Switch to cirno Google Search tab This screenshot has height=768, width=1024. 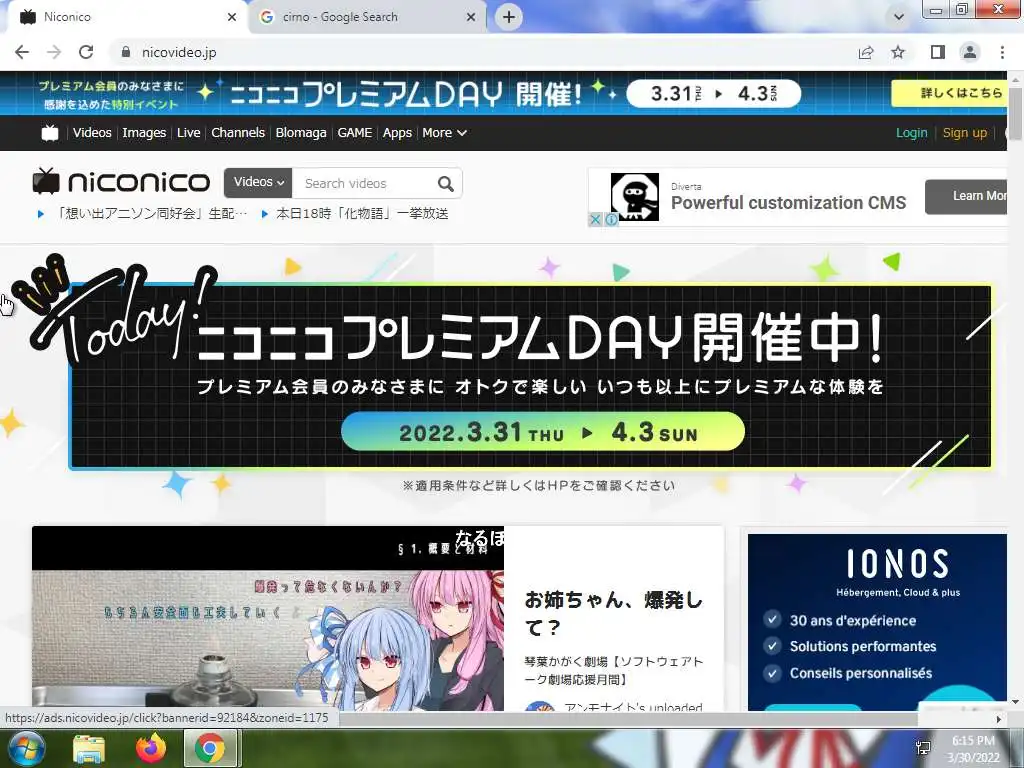point(366,17)
